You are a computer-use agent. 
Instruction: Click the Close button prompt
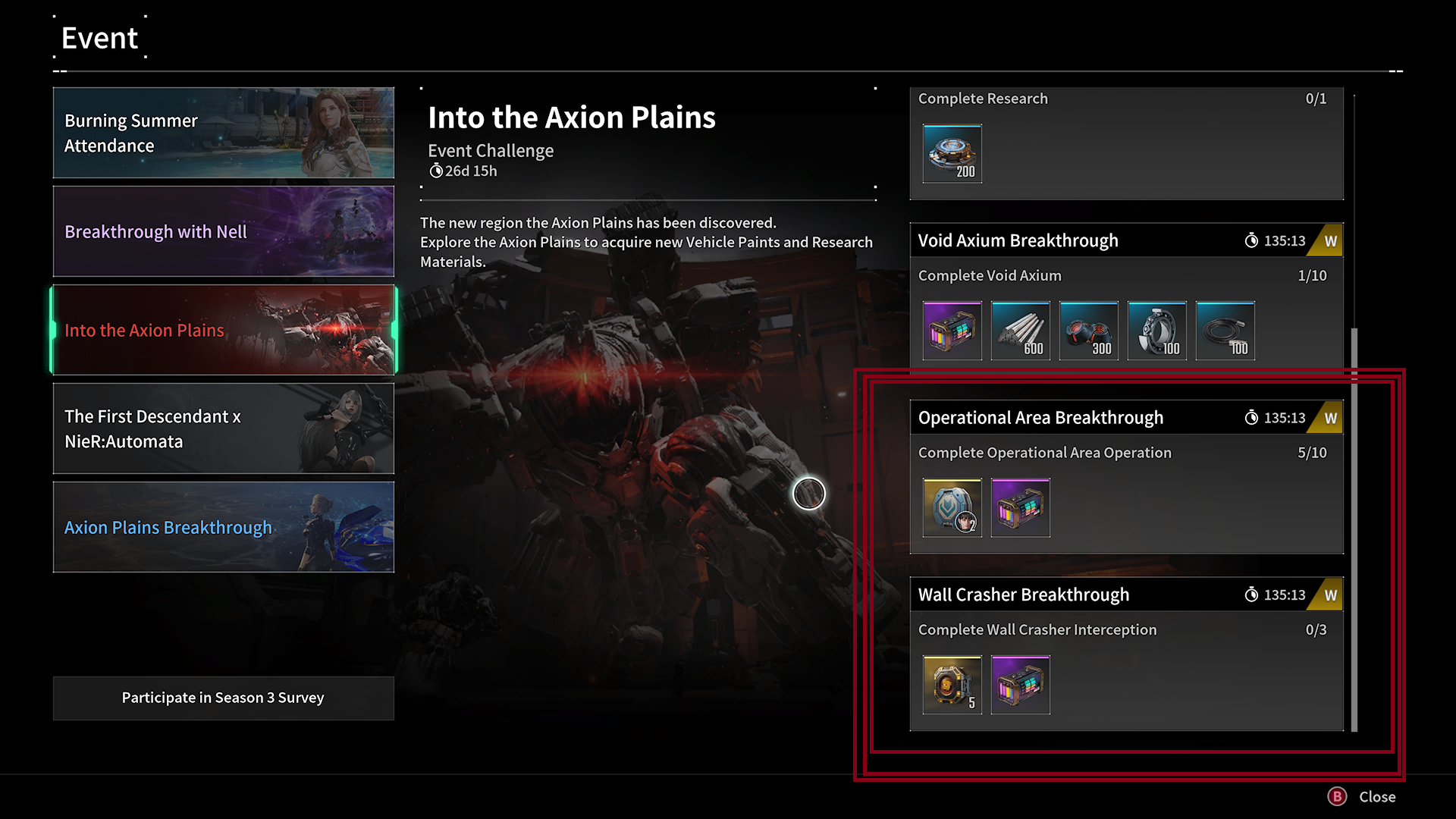click(1362, 796)
